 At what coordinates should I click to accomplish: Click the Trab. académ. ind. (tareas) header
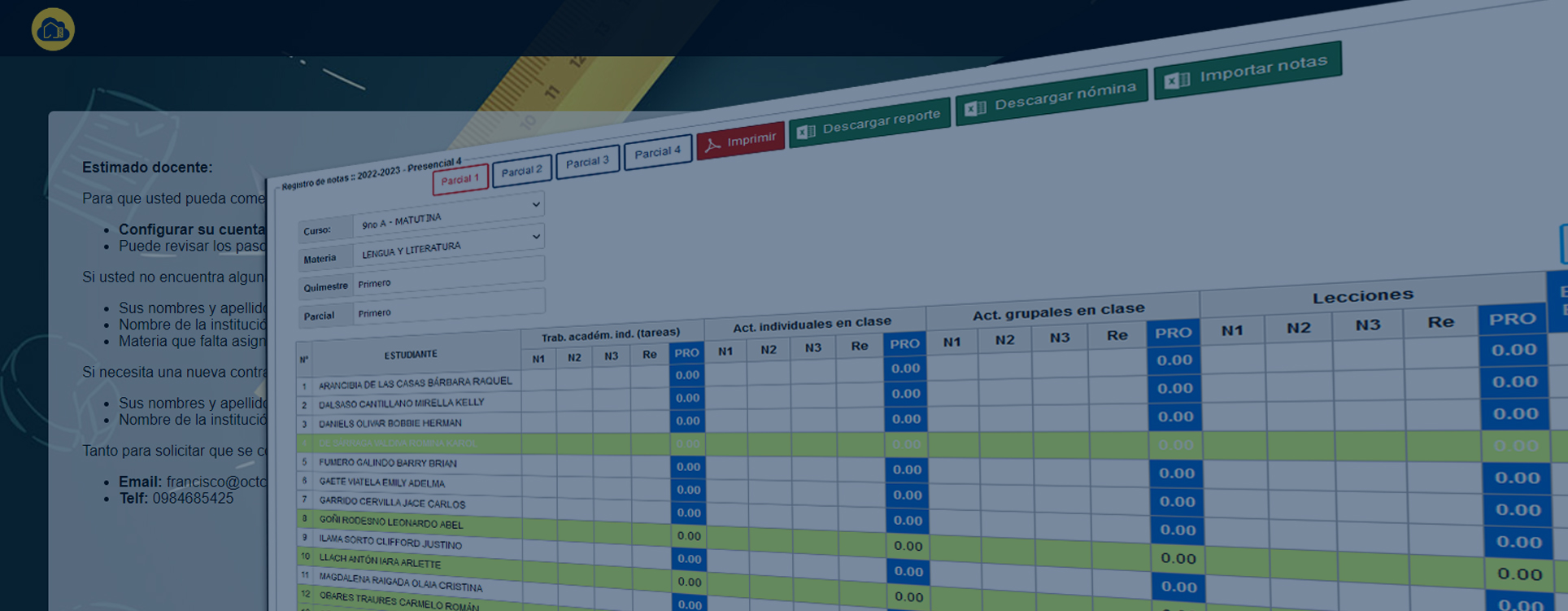tap(611, 334)
